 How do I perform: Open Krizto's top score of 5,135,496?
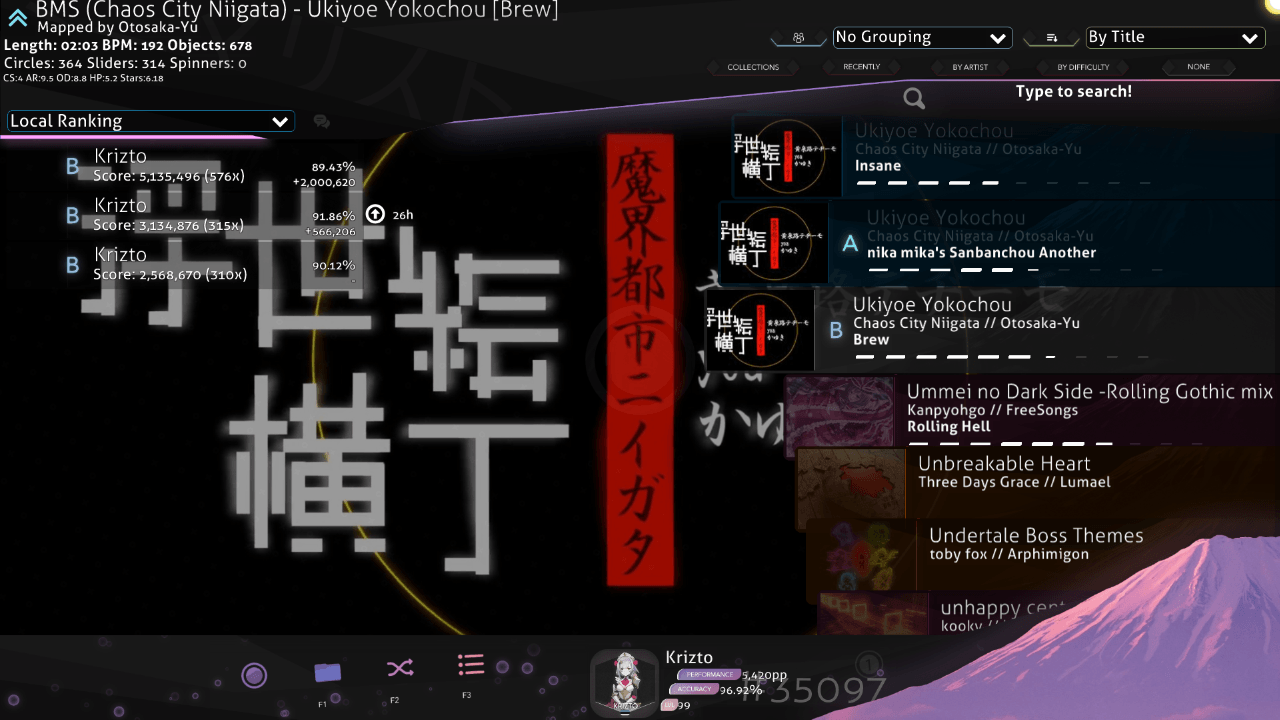[170, 166]
